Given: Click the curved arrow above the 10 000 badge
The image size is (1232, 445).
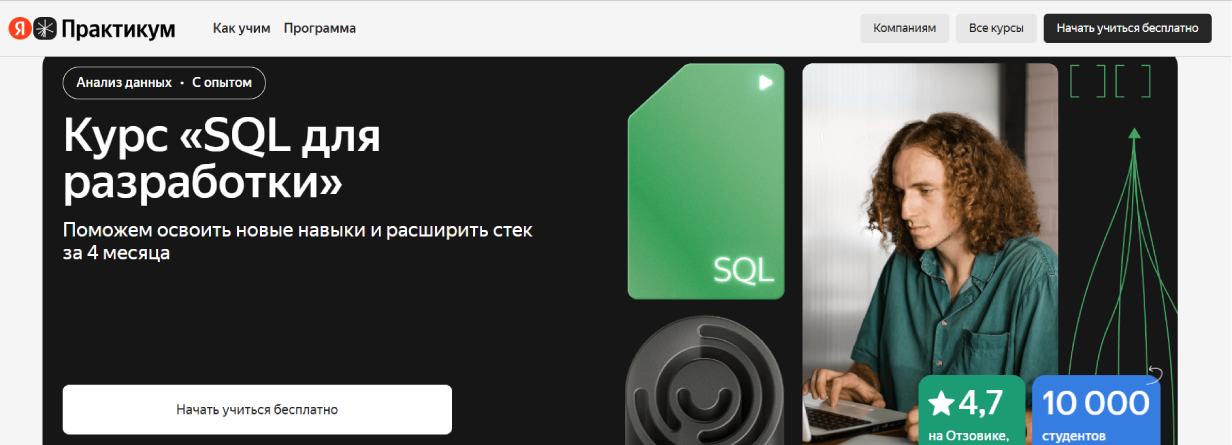Looking at the screenshot, I should pyautogui.click(x=1155, y=375).
